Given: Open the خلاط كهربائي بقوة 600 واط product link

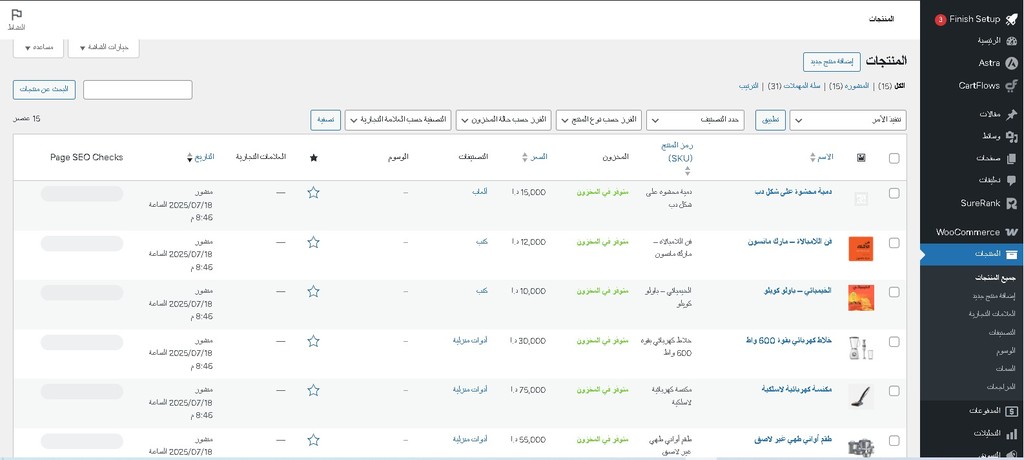Looking at the screenshot, I should click(790, 340).
